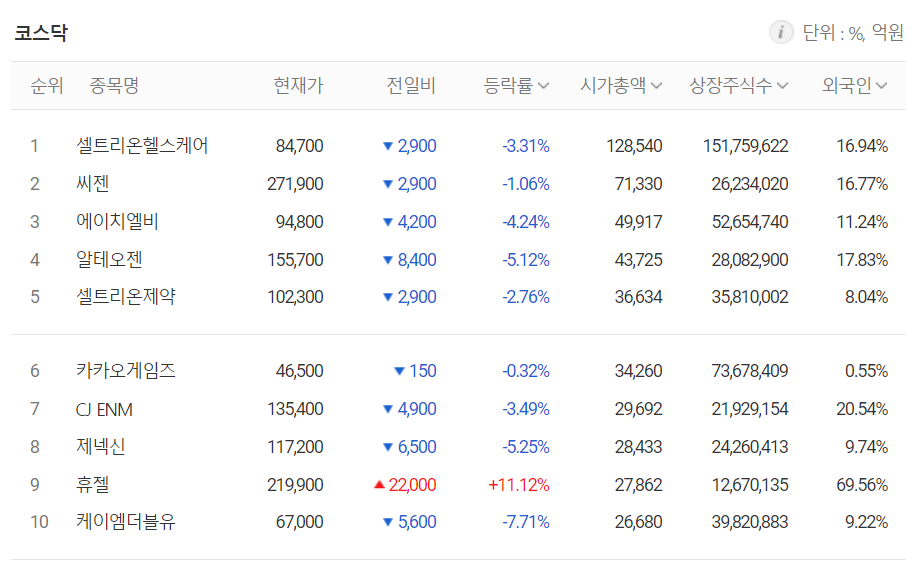
Task: Click market cap 34,260
Action: coord(639,371)
